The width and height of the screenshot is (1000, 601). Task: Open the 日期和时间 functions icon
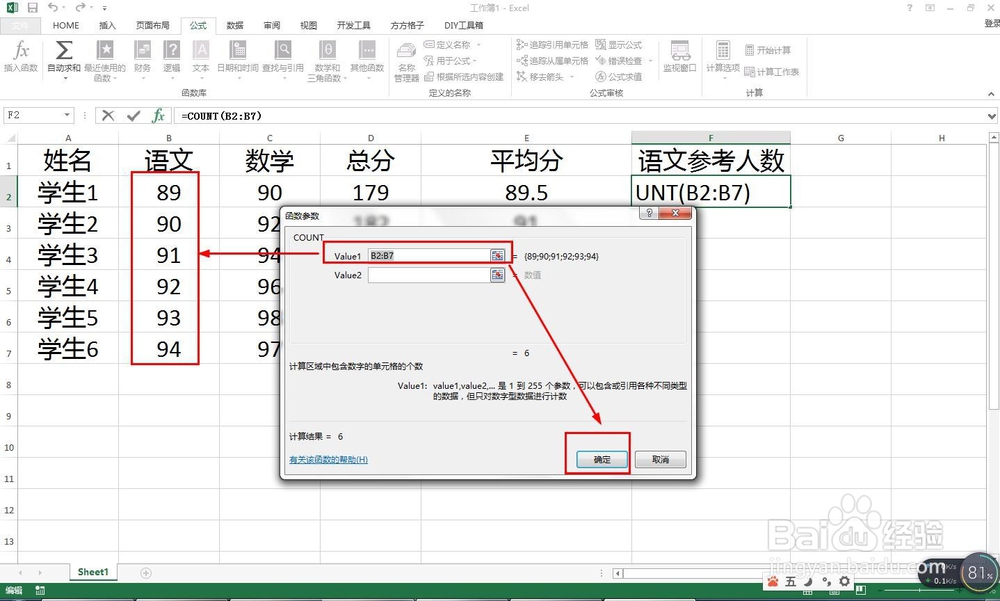coord(238,50)
